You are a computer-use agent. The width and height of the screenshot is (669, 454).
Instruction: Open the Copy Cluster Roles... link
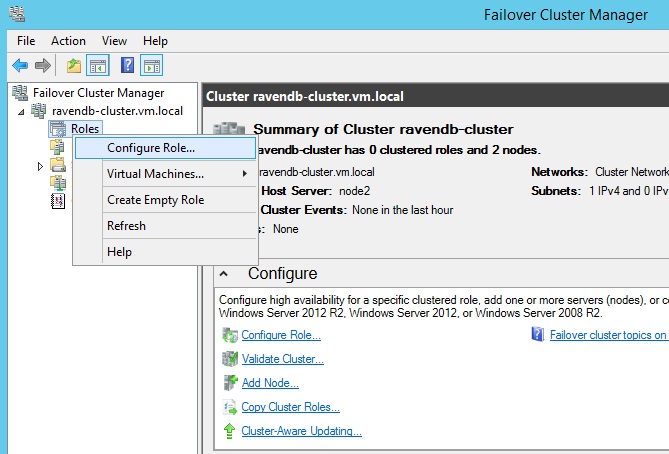click(x=291, y=407)
